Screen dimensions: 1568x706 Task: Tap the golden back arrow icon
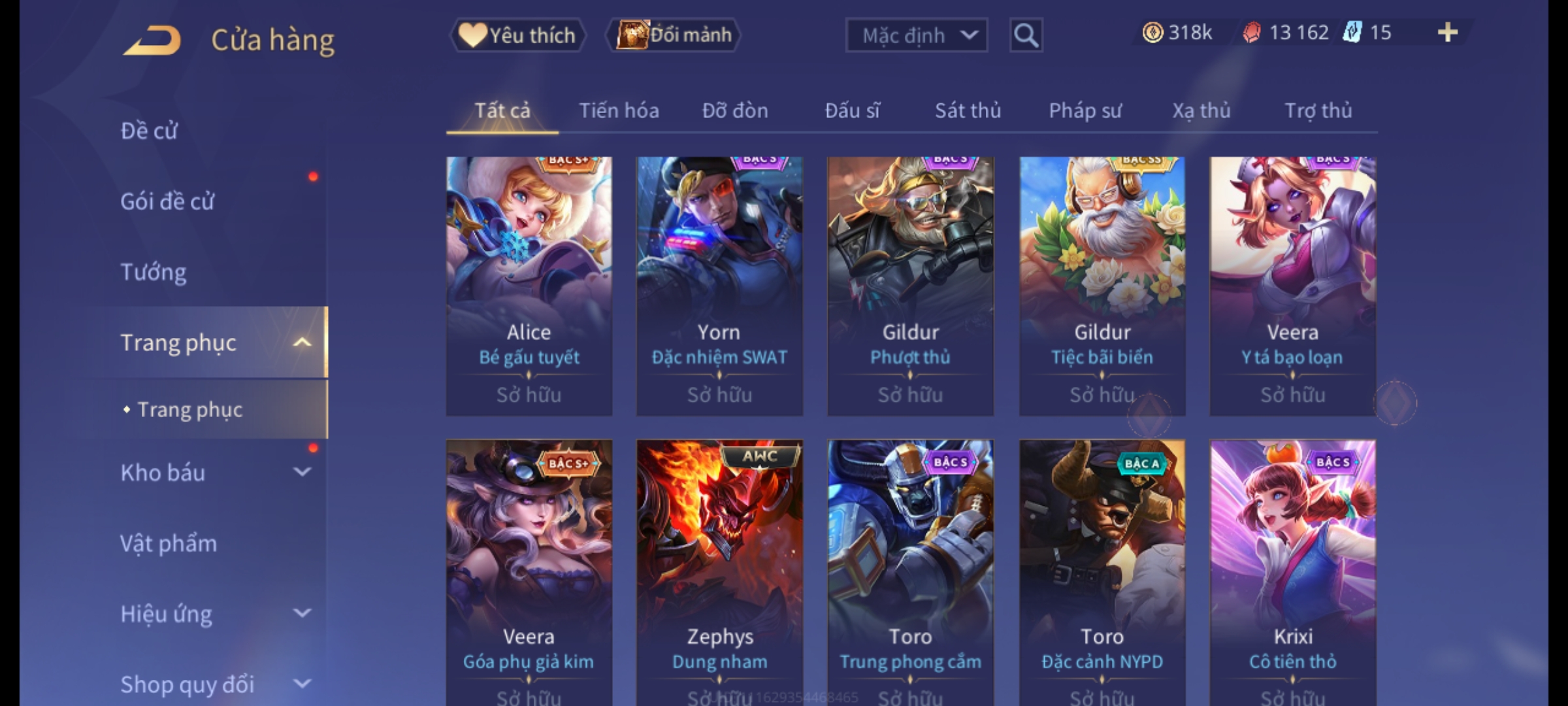(x=152, y=41)
